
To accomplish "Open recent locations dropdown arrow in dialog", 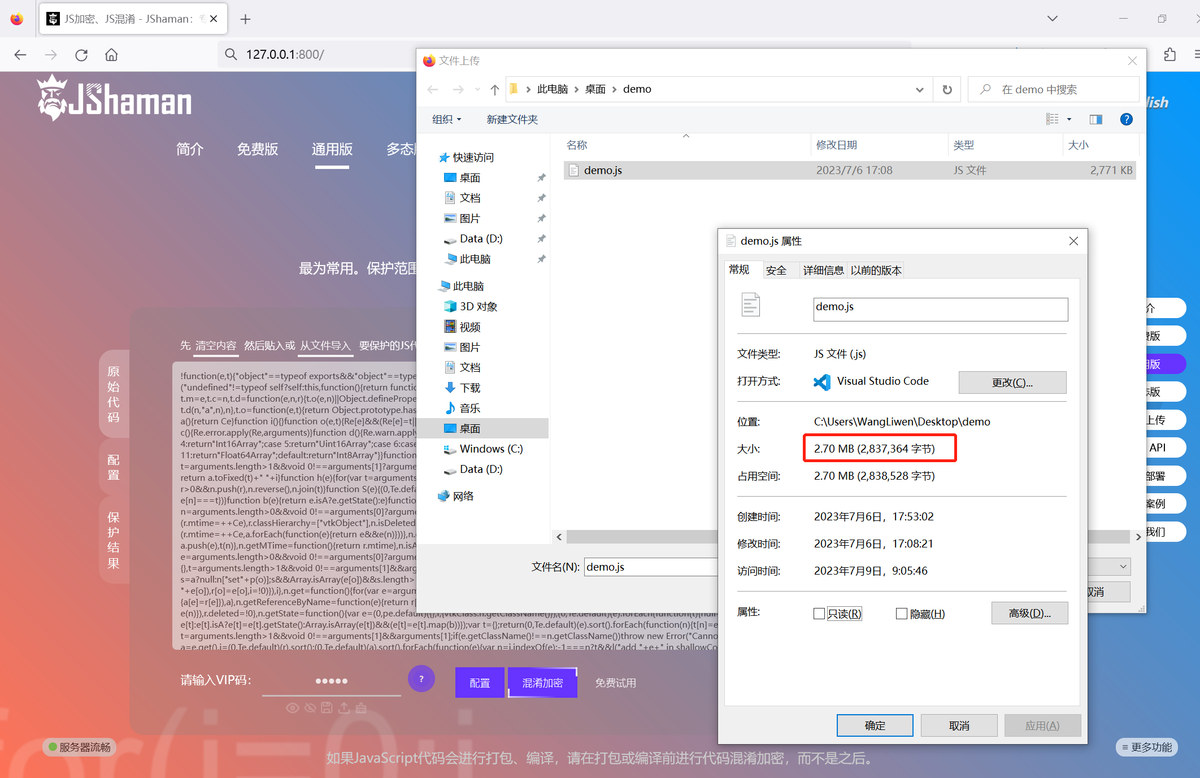I will pos(477,89).
